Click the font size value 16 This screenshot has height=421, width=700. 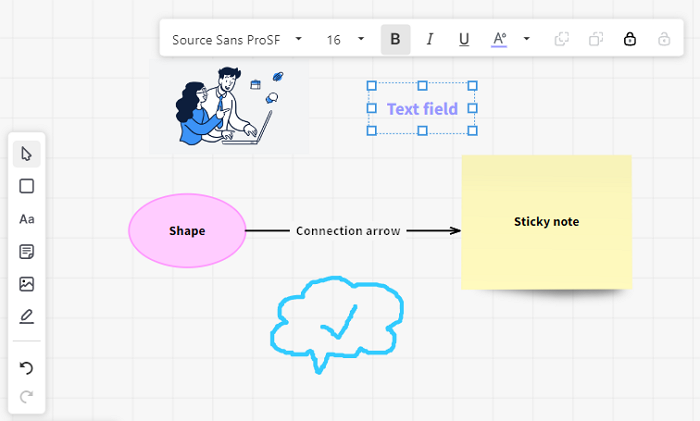(x=333, y=40)
